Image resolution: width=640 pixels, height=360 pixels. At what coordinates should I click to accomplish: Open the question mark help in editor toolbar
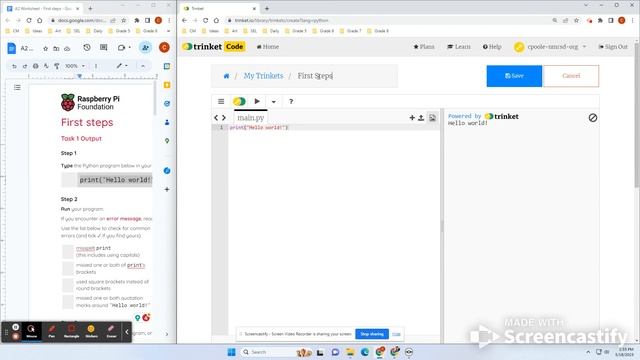(291, 101)
